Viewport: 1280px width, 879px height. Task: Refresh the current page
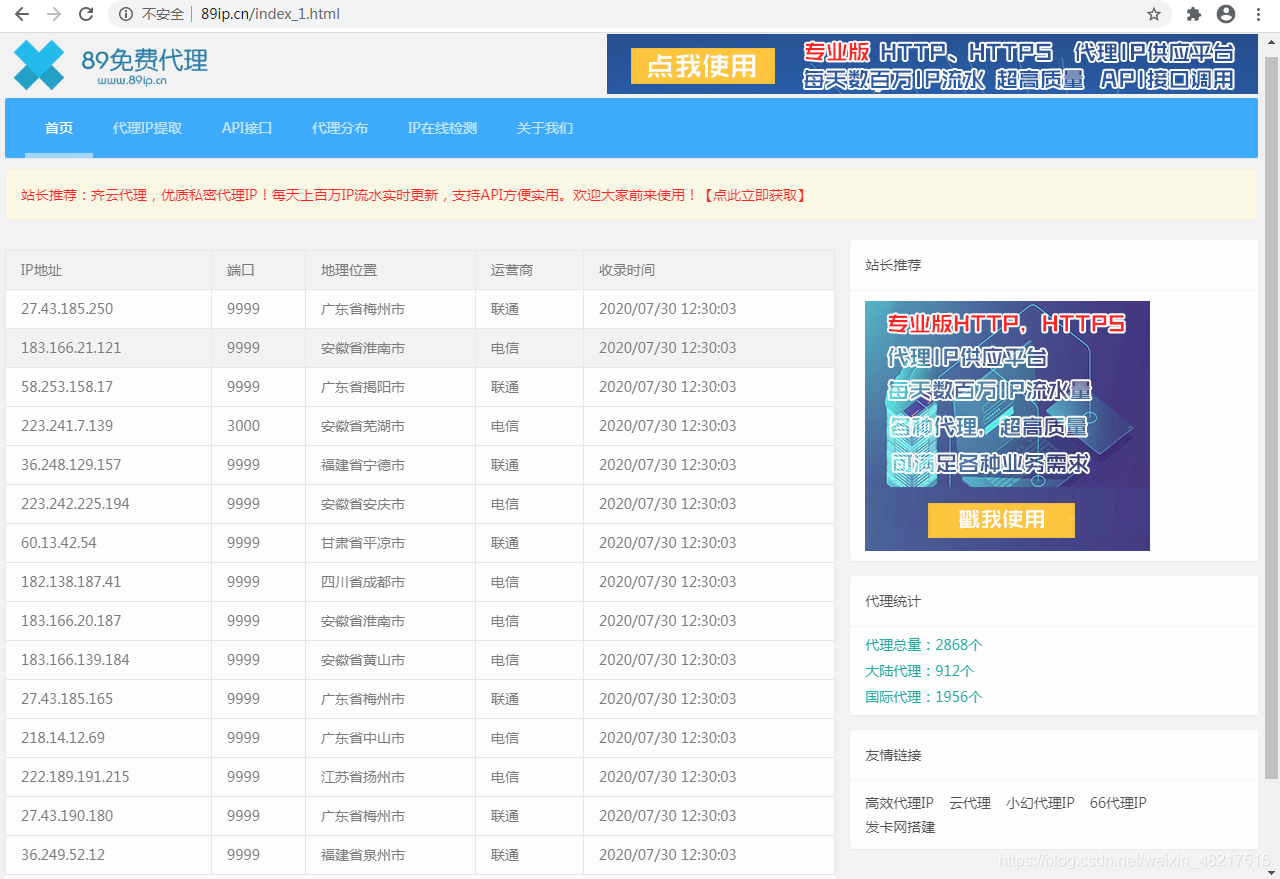pos(84,14)
